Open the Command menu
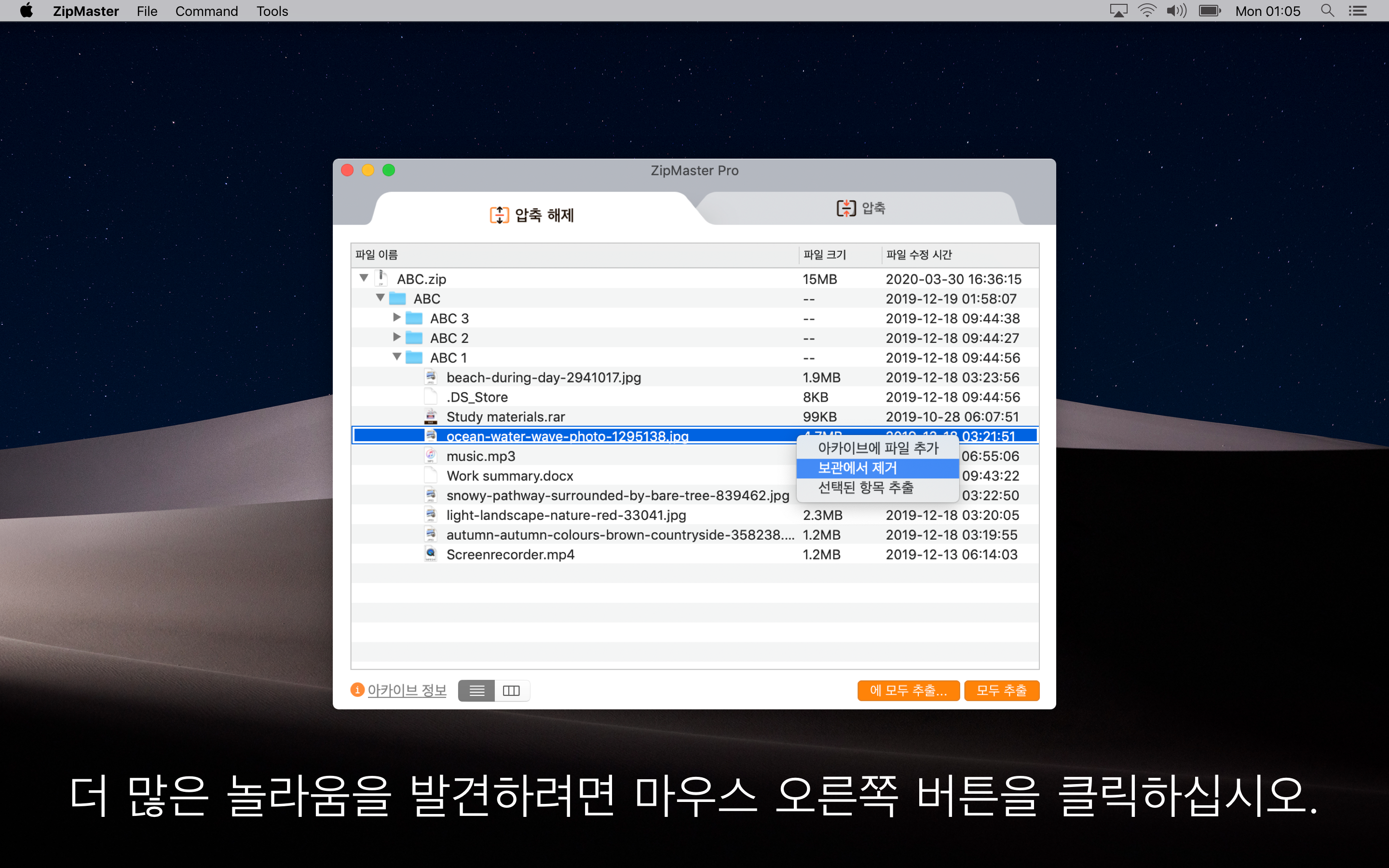 click(x=206, y=11)
